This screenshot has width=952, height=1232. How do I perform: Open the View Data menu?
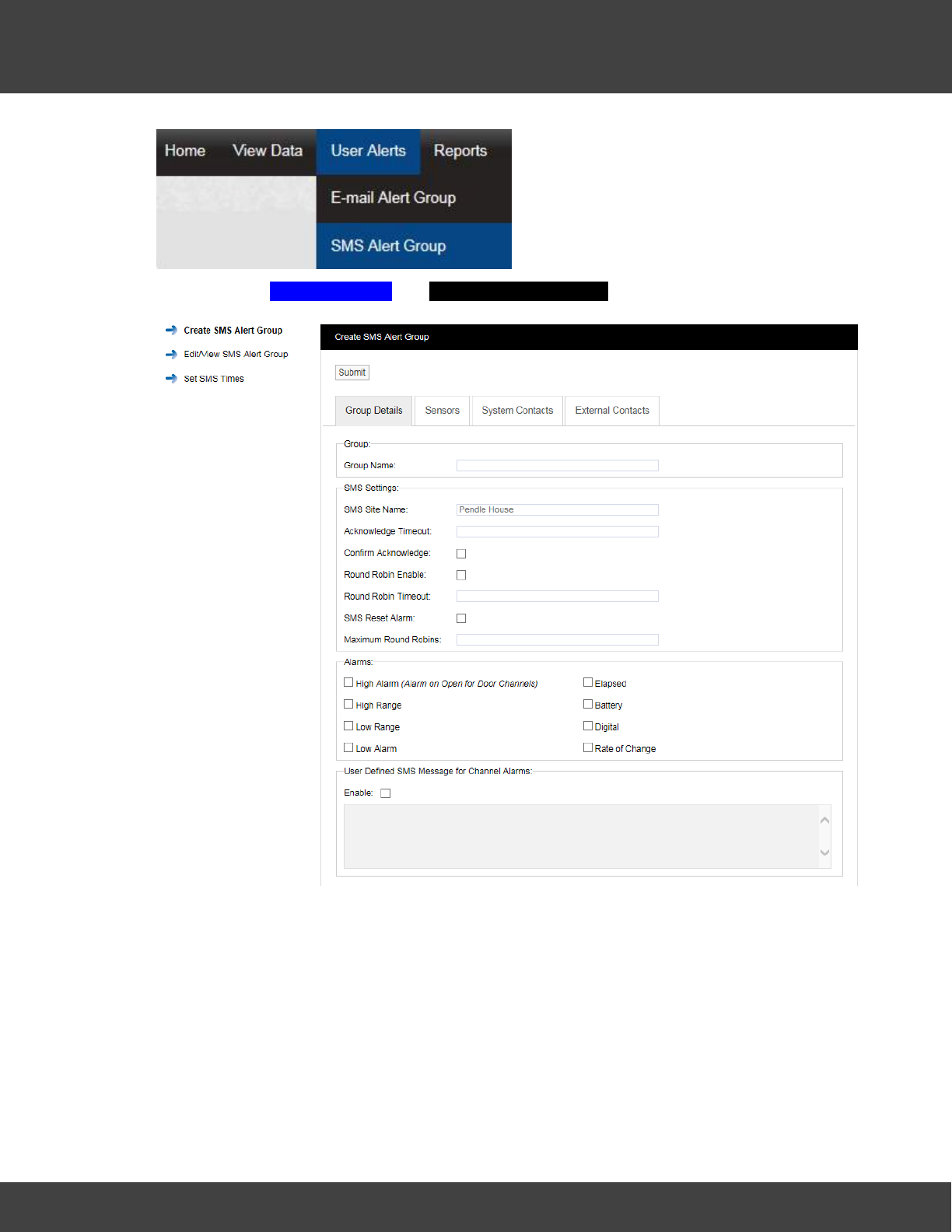[x=268, y=151]
